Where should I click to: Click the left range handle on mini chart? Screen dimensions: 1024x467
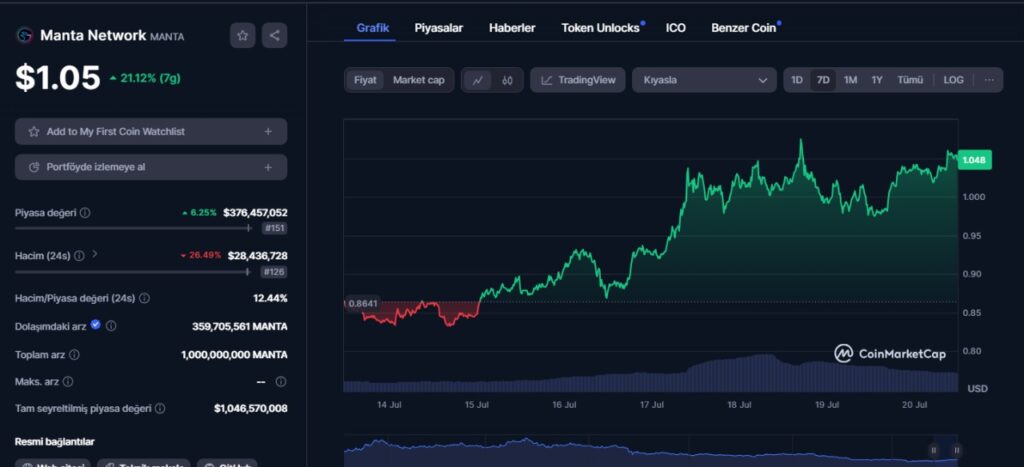(x=934, y=450)
